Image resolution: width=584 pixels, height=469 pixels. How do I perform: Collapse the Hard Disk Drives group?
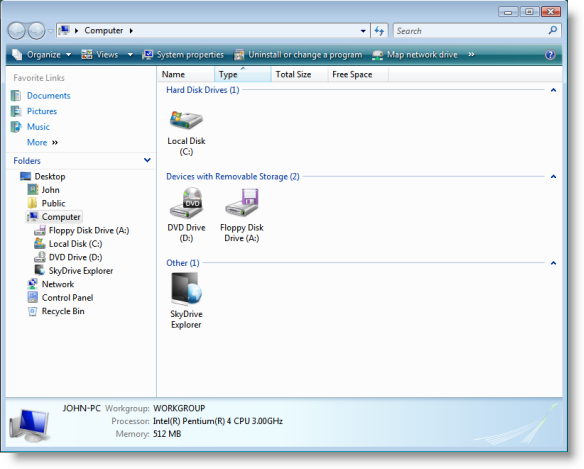553,90
